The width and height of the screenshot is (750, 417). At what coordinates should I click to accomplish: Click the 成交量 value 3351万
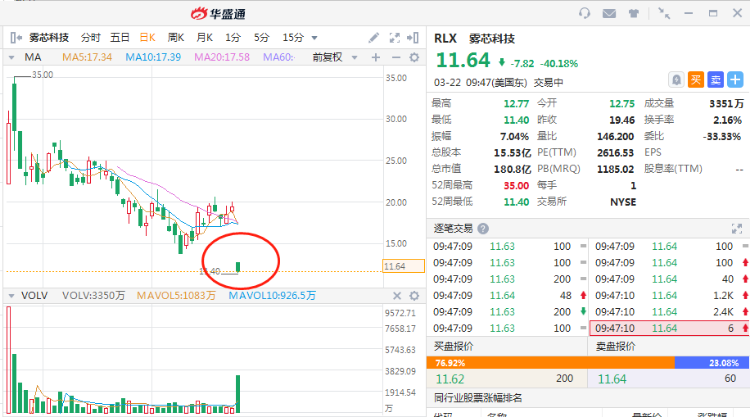point(726,103)
